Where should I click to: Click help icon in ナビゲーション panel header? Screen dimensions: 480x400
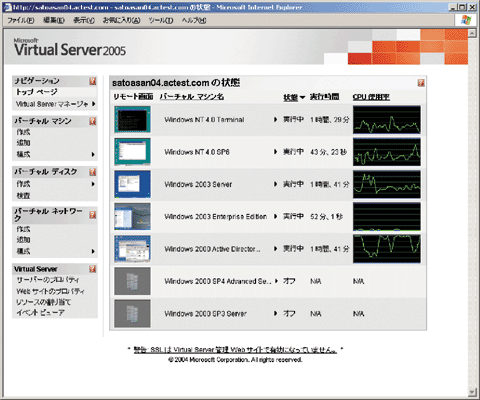(93, 81)
